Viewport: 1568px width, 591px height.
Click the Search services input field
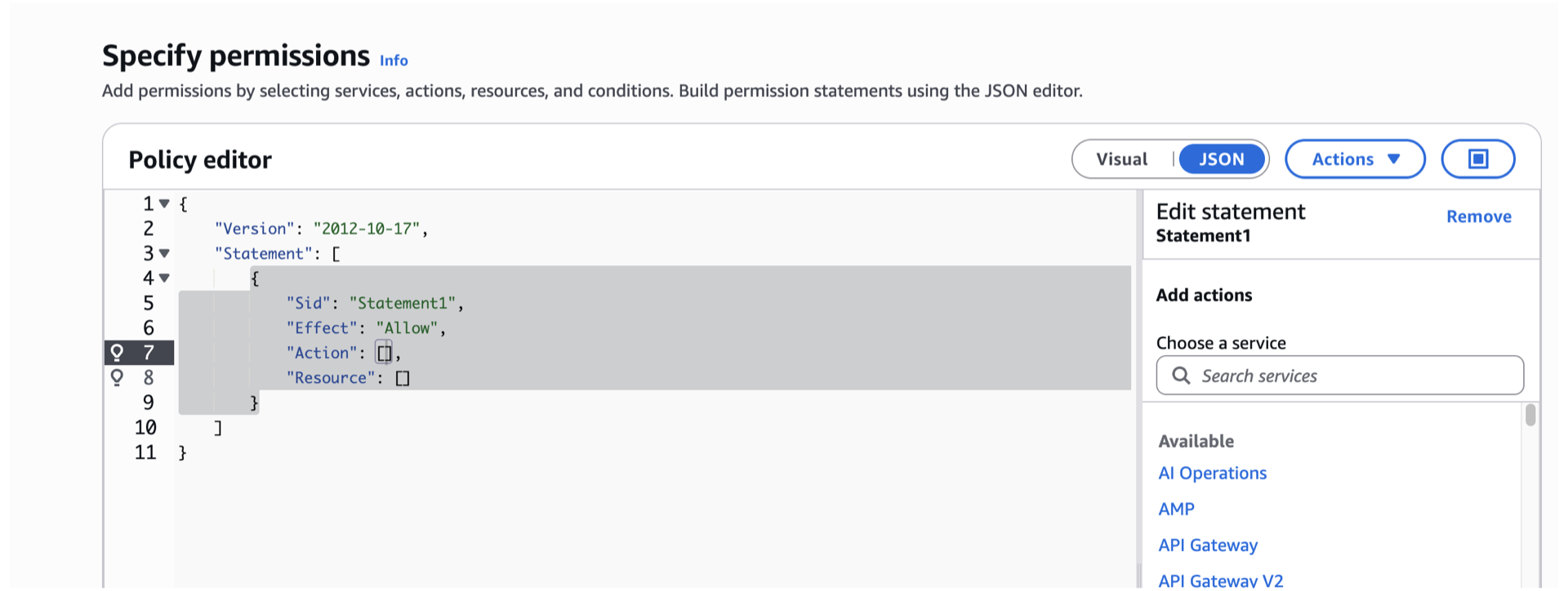[x=1339, y=375]
